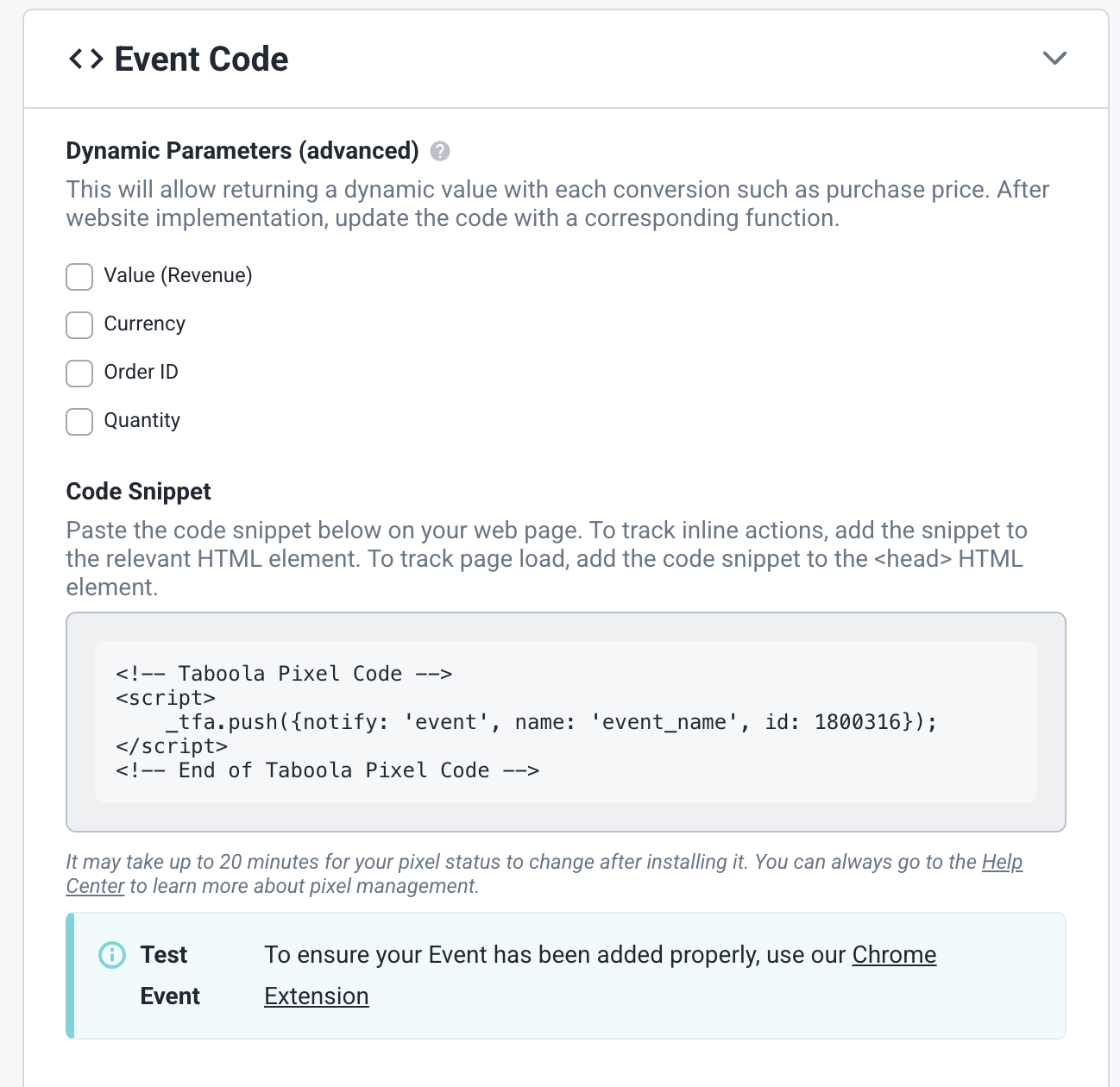Toggle the Quantity checkbox

[79, 422]
